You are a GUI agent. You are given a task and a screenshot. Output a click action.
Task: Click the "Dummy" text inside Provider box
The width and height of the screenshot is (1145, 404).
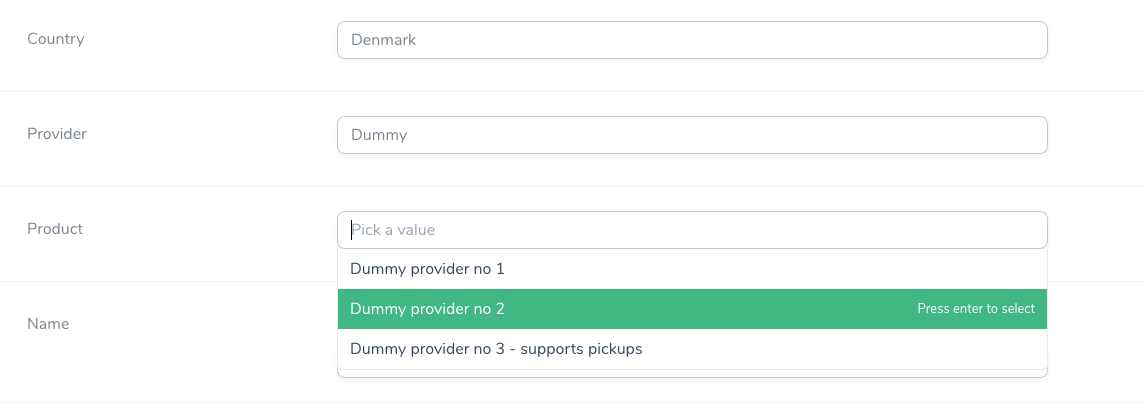point(379,135)
